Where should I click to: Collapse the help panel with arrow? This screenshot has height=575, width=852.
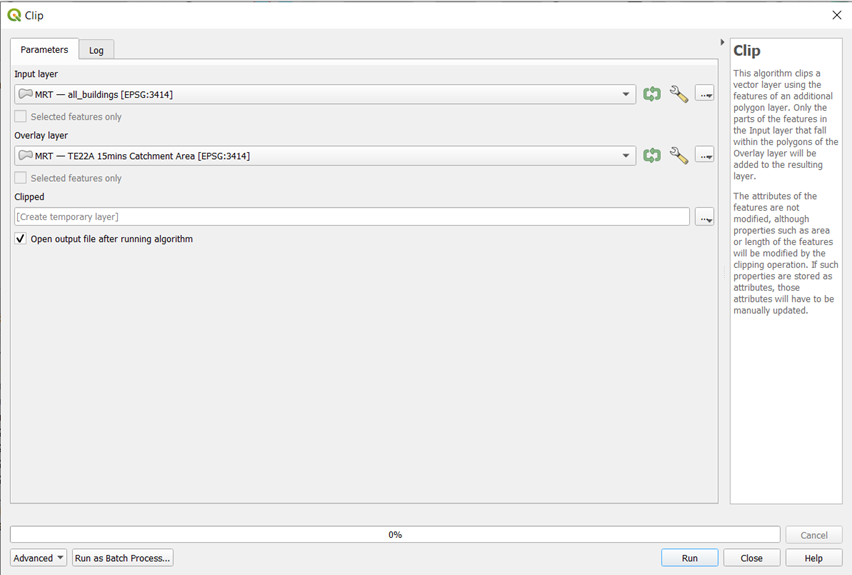point(723,42)
